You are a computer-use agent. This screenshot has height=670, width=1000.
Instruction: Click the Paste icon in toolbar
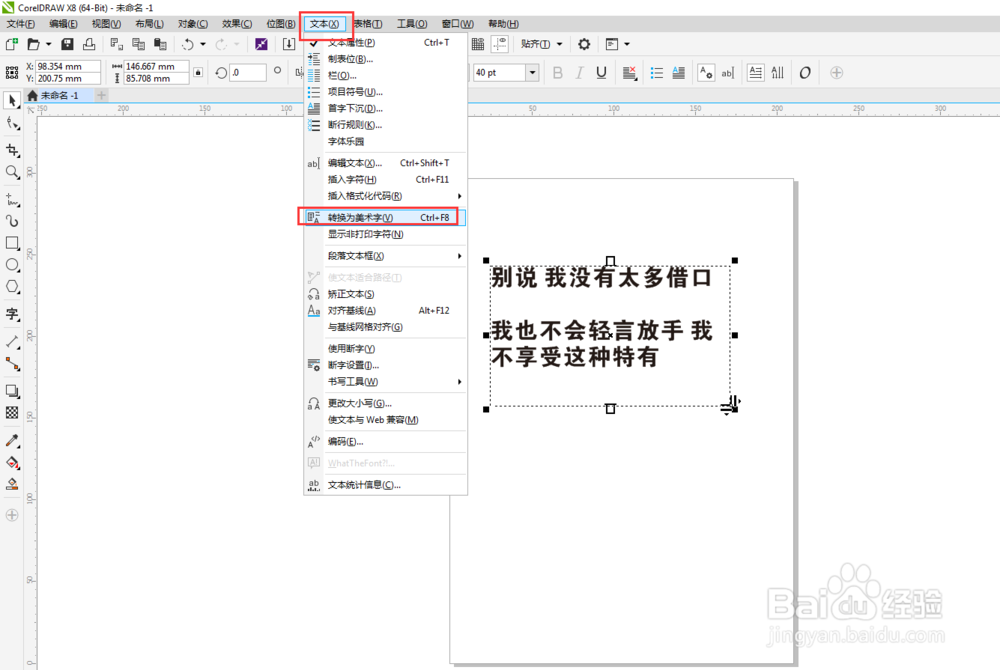pos(160,44)
